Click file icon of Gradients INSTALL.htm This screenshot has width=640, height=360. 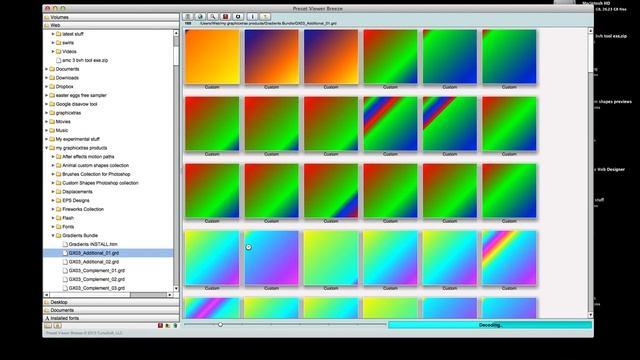[x=65, y=244]
